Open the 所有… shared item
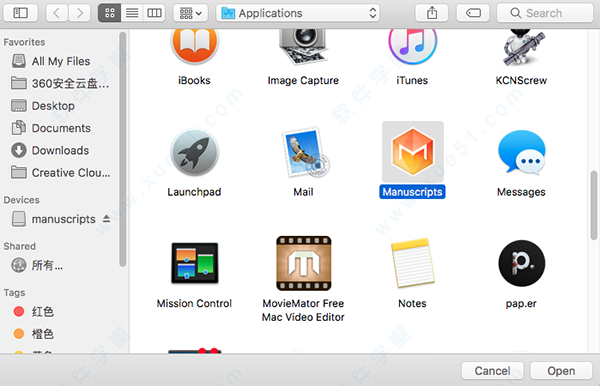The height and width of the screenshot is (386, 600). click(x=37, y=265)
